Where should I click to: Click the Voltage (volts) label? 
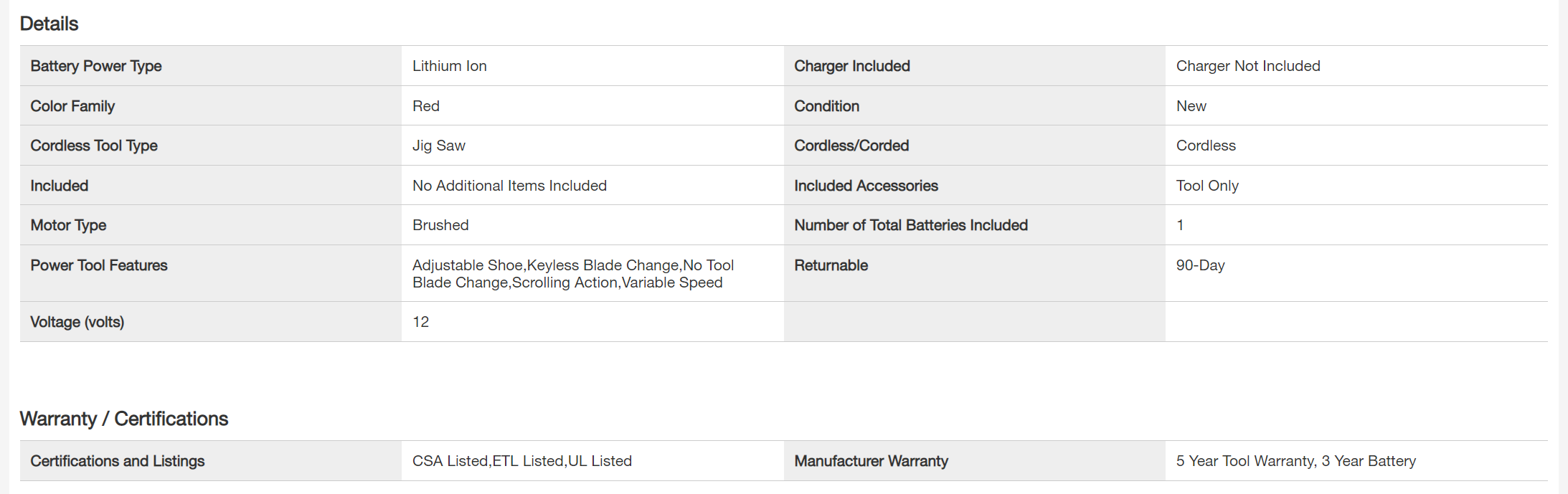pos(77,322)
